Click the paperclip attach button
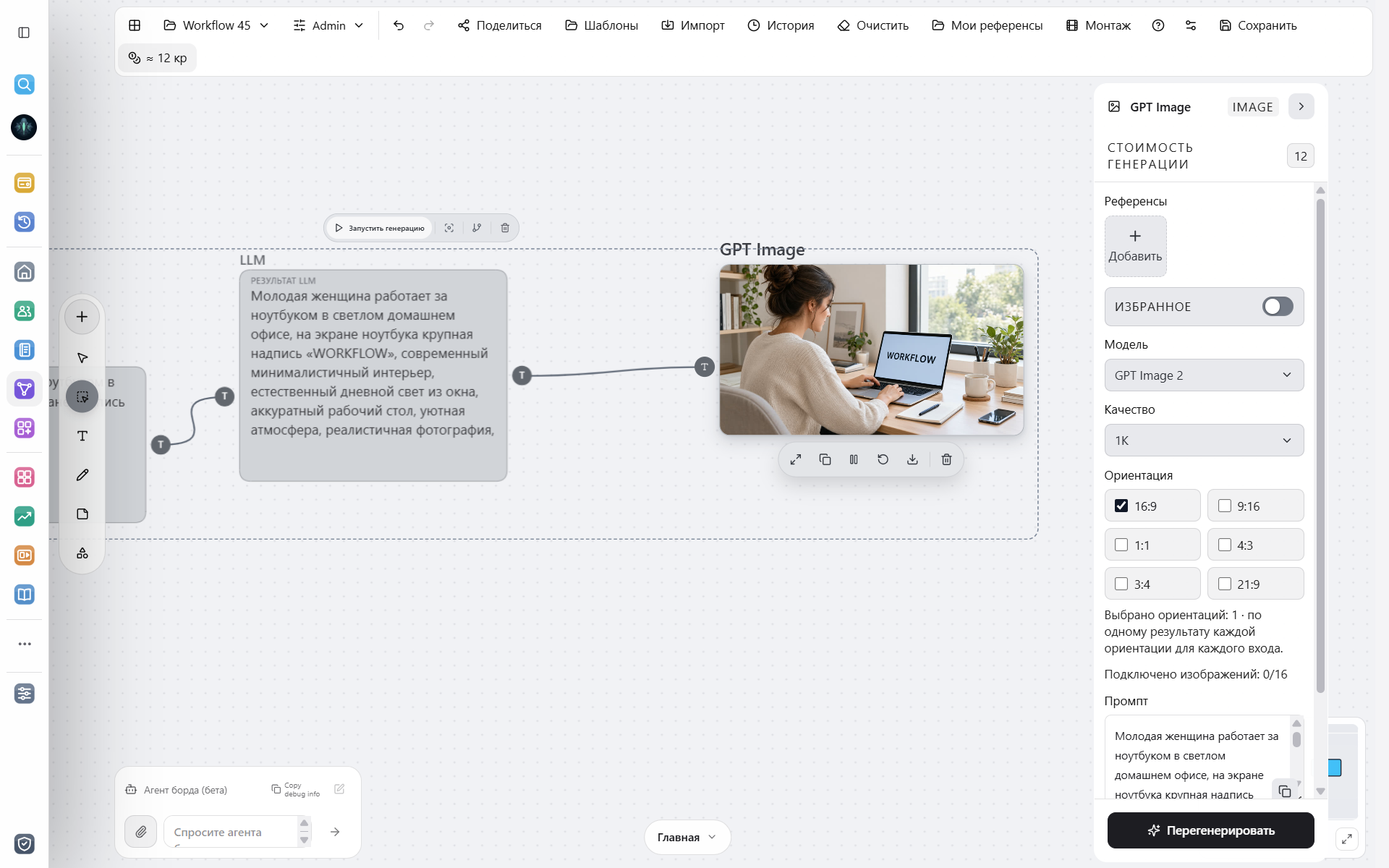The height and width of the screenshot is (868, 1389). click(x=140, y=832)
